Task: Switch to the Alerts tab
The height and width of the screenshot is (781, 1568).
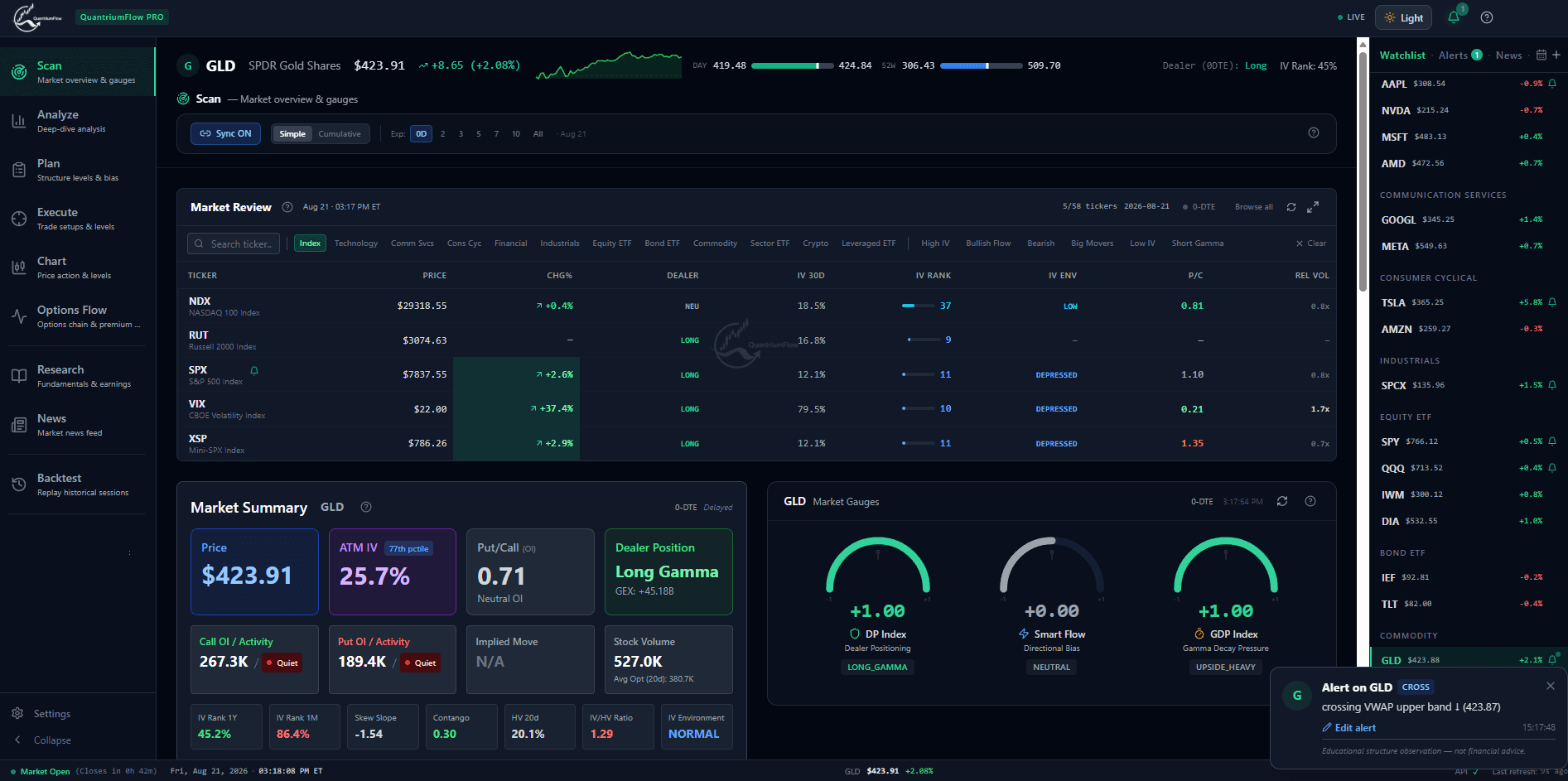Action: (x=1459, y=55)
